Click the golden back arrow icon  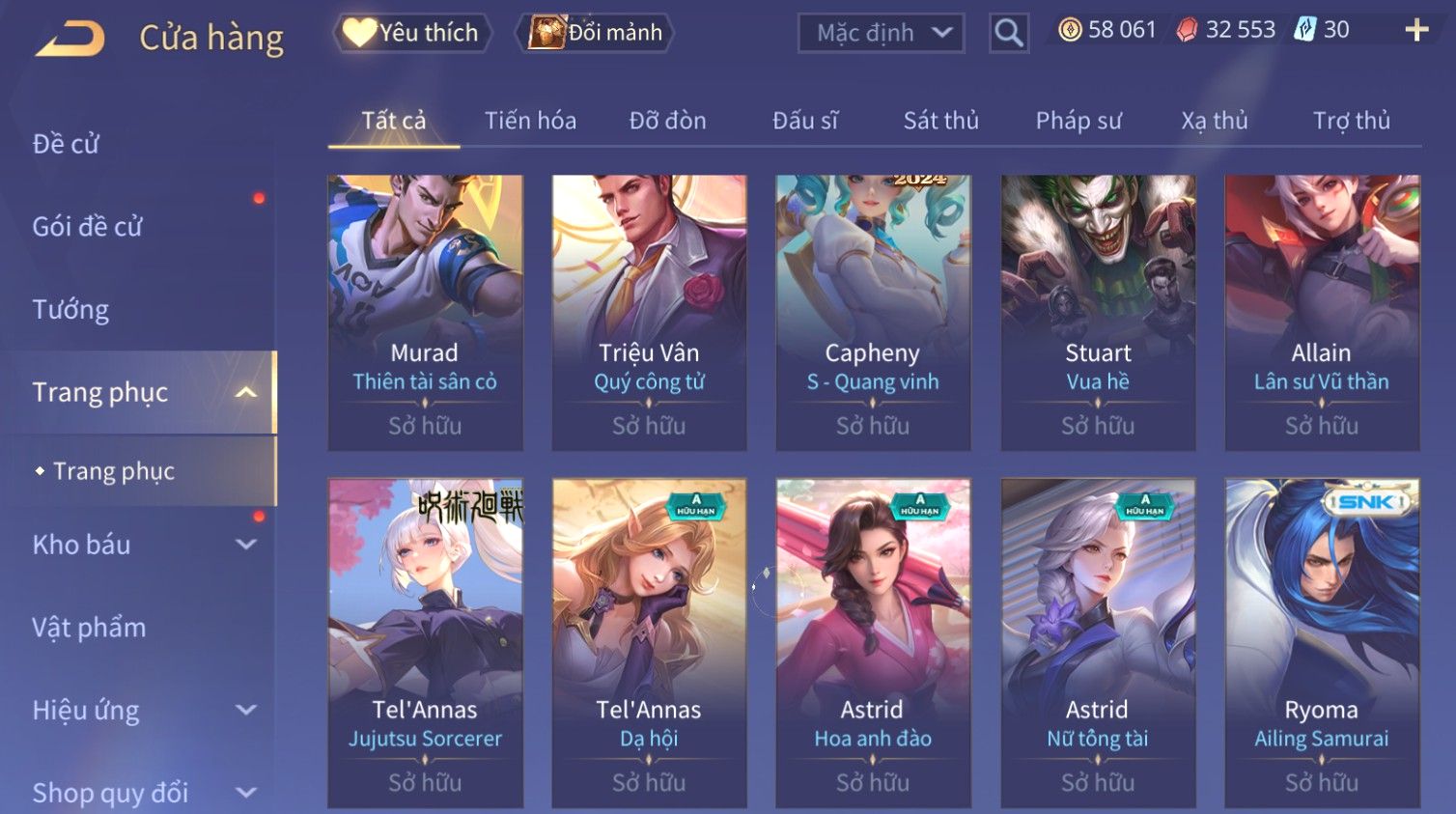point(70,39)
